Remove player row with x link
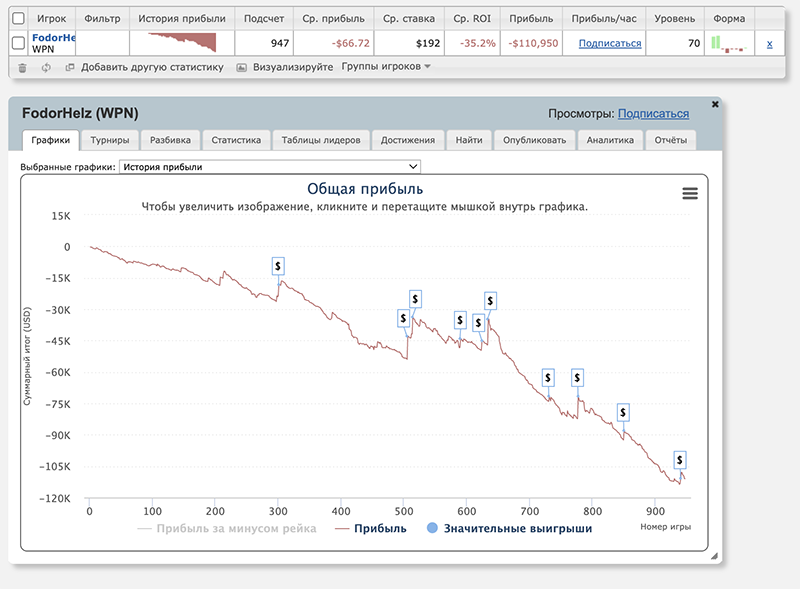The width and height of the screenshot is (800, 589). [769, 43]
